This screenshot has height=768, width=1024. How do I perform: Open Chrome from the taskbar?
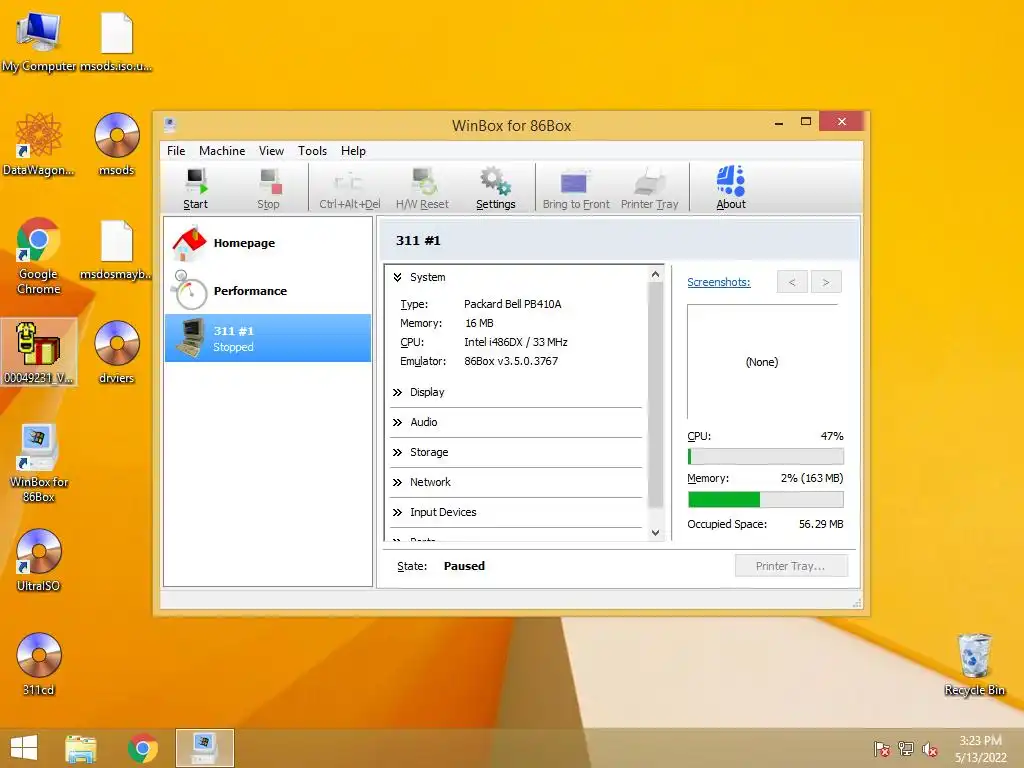coord(142,748)
